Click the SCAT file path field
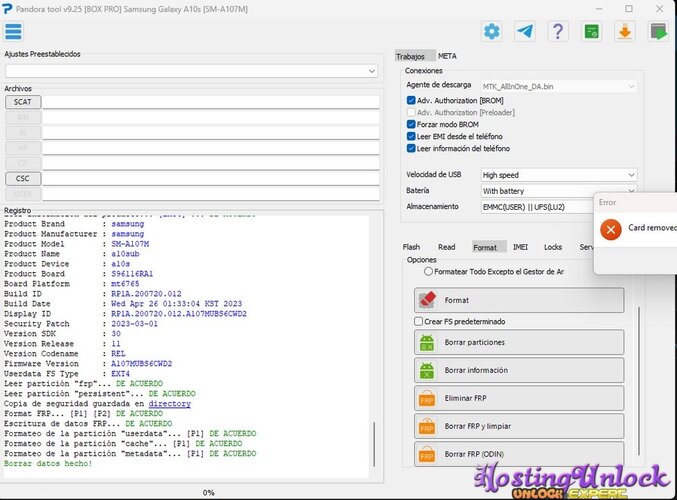Screen dimensions: 677x500 [211, 102]
